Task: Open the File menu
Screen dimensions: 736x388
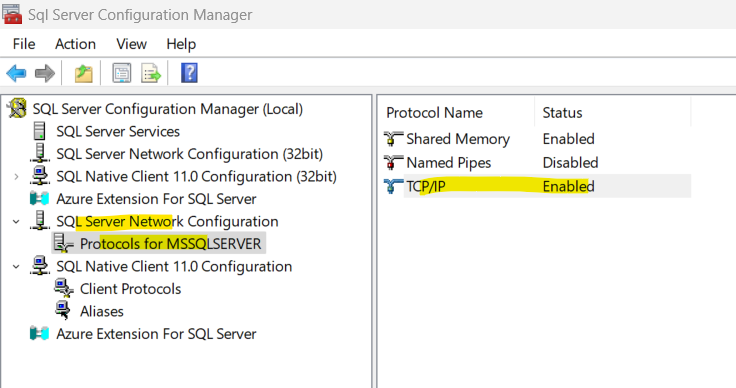Action: 24,44
